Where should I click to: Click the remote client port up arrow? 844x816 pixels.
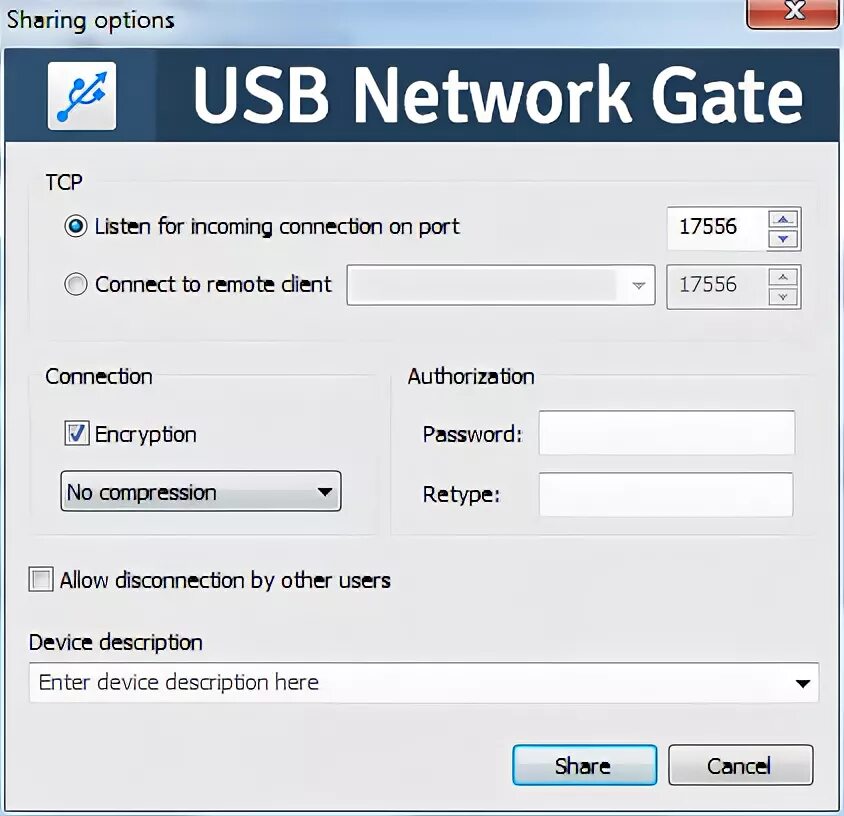pos(783,277)
